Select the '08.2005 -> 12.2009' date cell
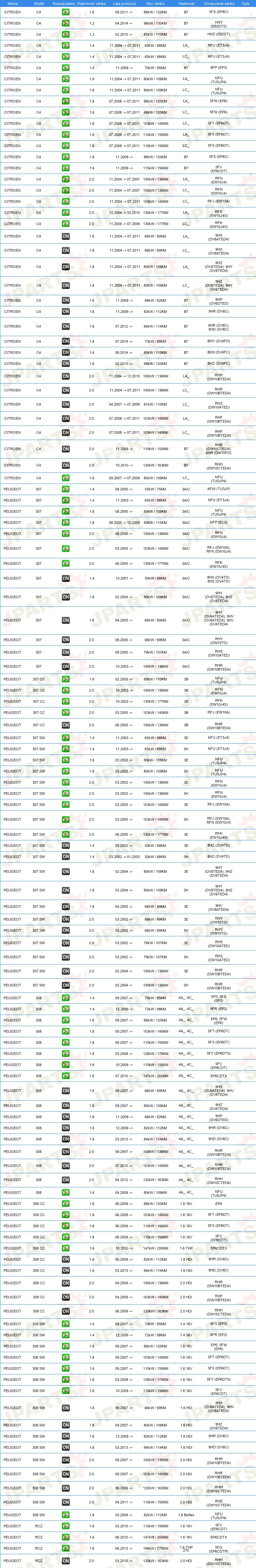Viewport: 256px width, 1568px height. 124,522
